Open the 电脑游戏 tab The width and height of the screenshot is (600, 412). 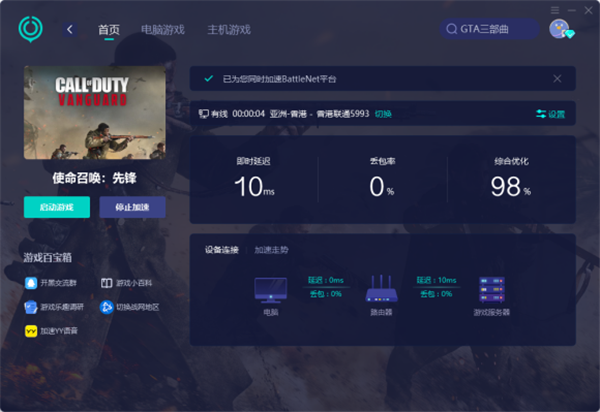[163, 30]
